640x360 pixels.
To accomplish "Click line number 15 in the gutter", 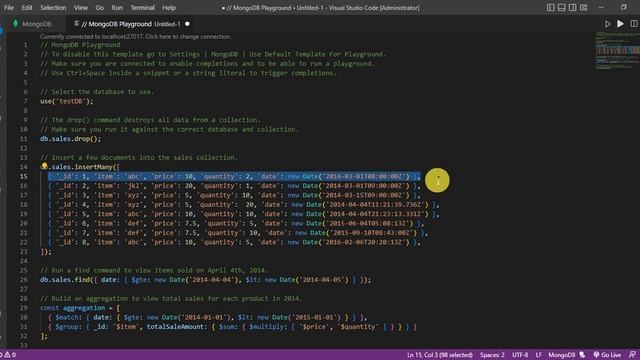I will [24, 176].
